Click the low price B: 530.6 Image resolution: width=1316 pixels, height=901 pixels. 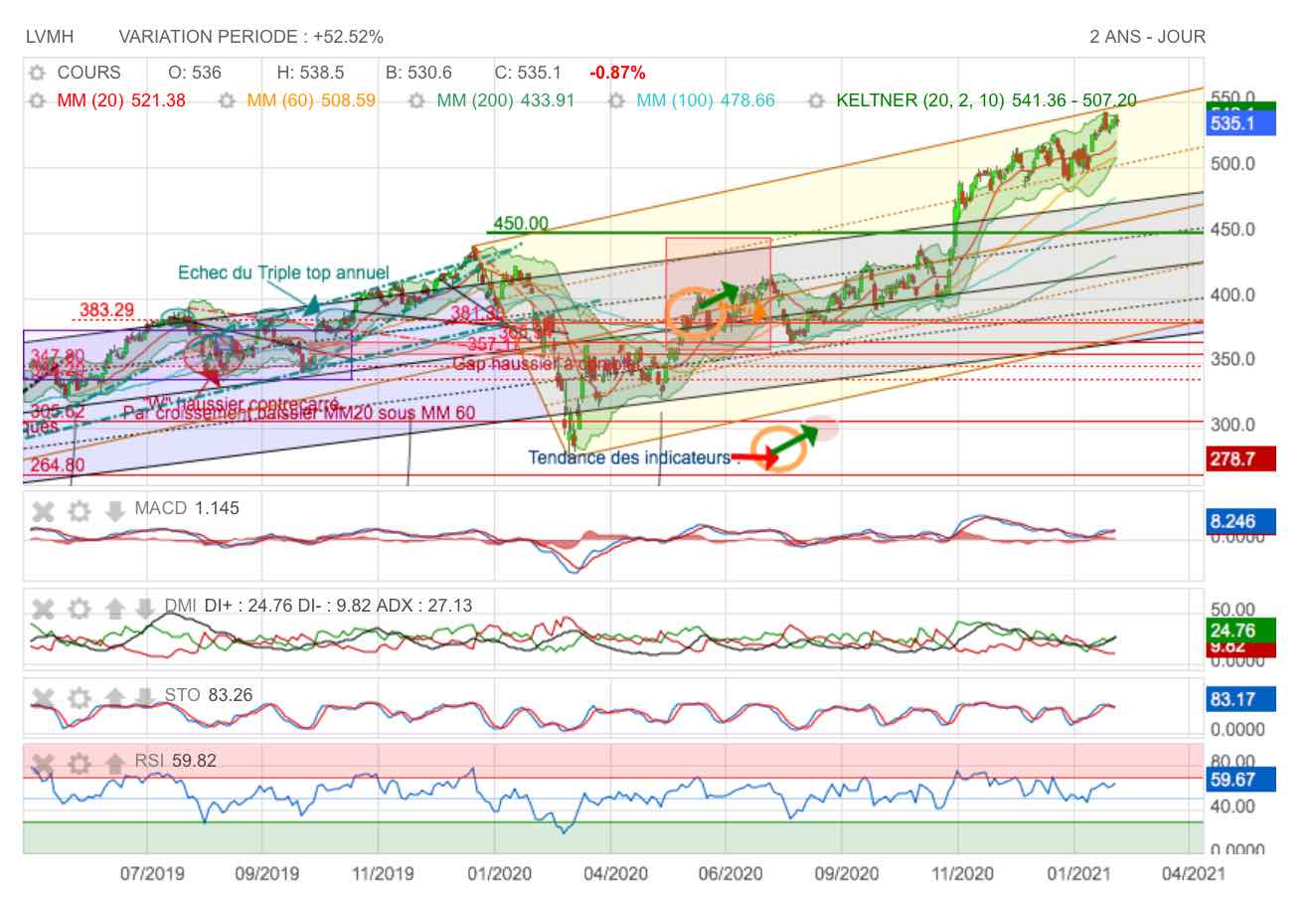(x=418, y=73)
